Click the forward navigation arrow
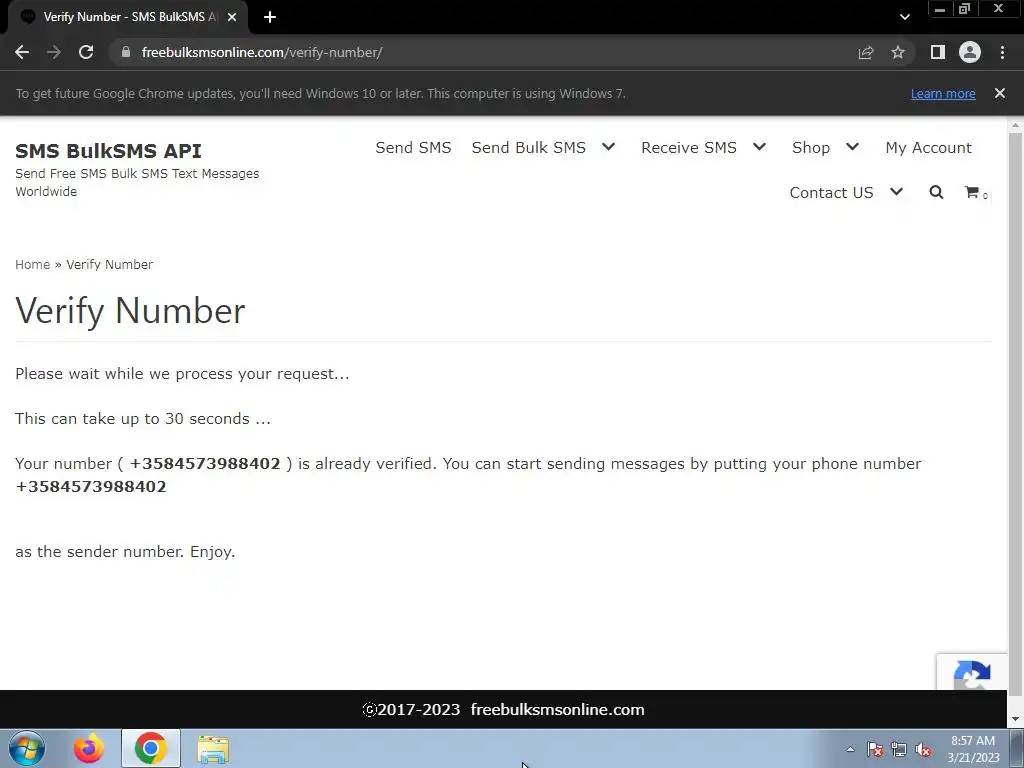Viewport: 1024px width, 768px height. click(54, 52)
